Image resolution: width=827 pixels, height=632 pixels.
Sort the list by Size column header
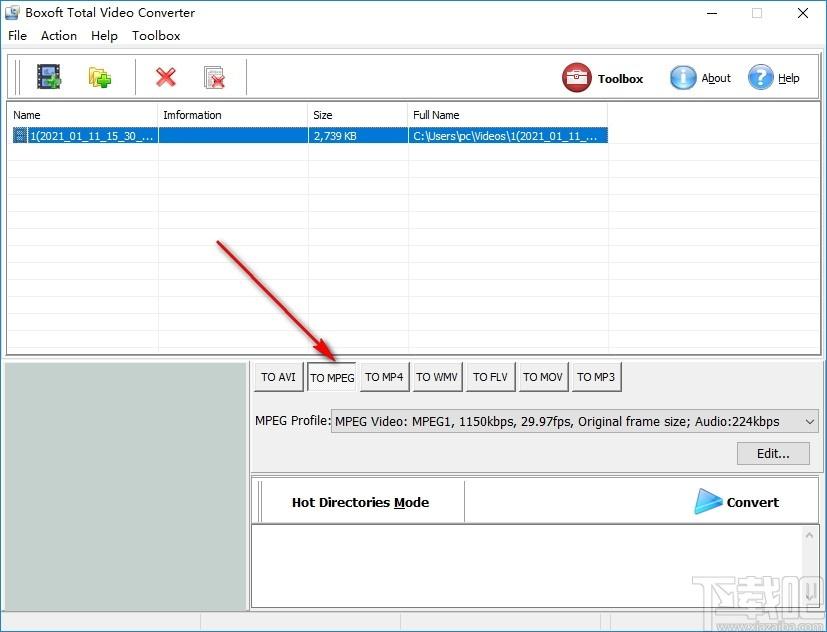click(x=357, y=115)
